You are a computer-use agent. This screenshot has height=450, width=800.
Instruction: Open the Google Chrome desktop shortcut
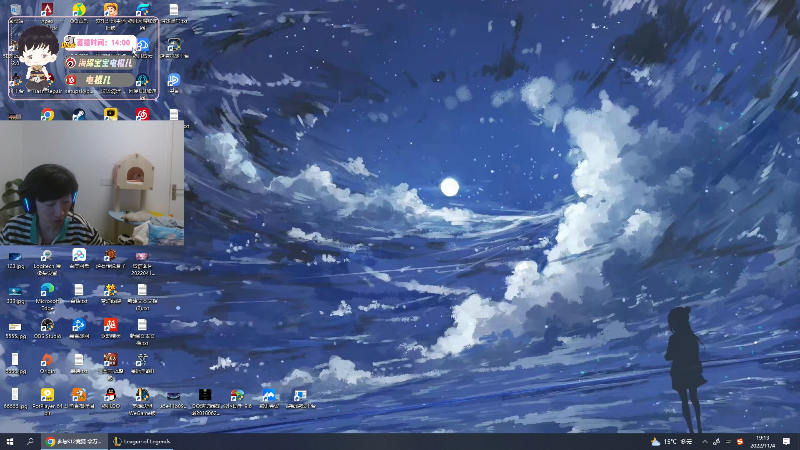click(x=47, y=115)
